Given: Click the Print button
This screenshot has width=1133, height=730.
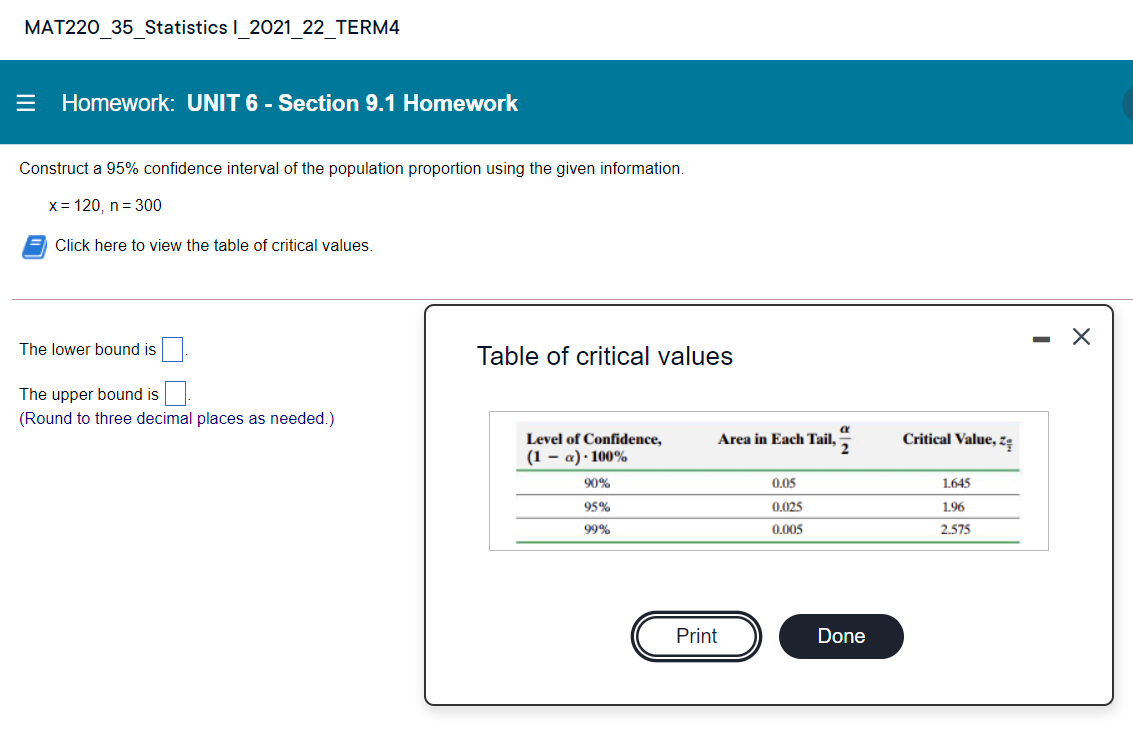Looking at the screenshot, I should tap(696, 636).
